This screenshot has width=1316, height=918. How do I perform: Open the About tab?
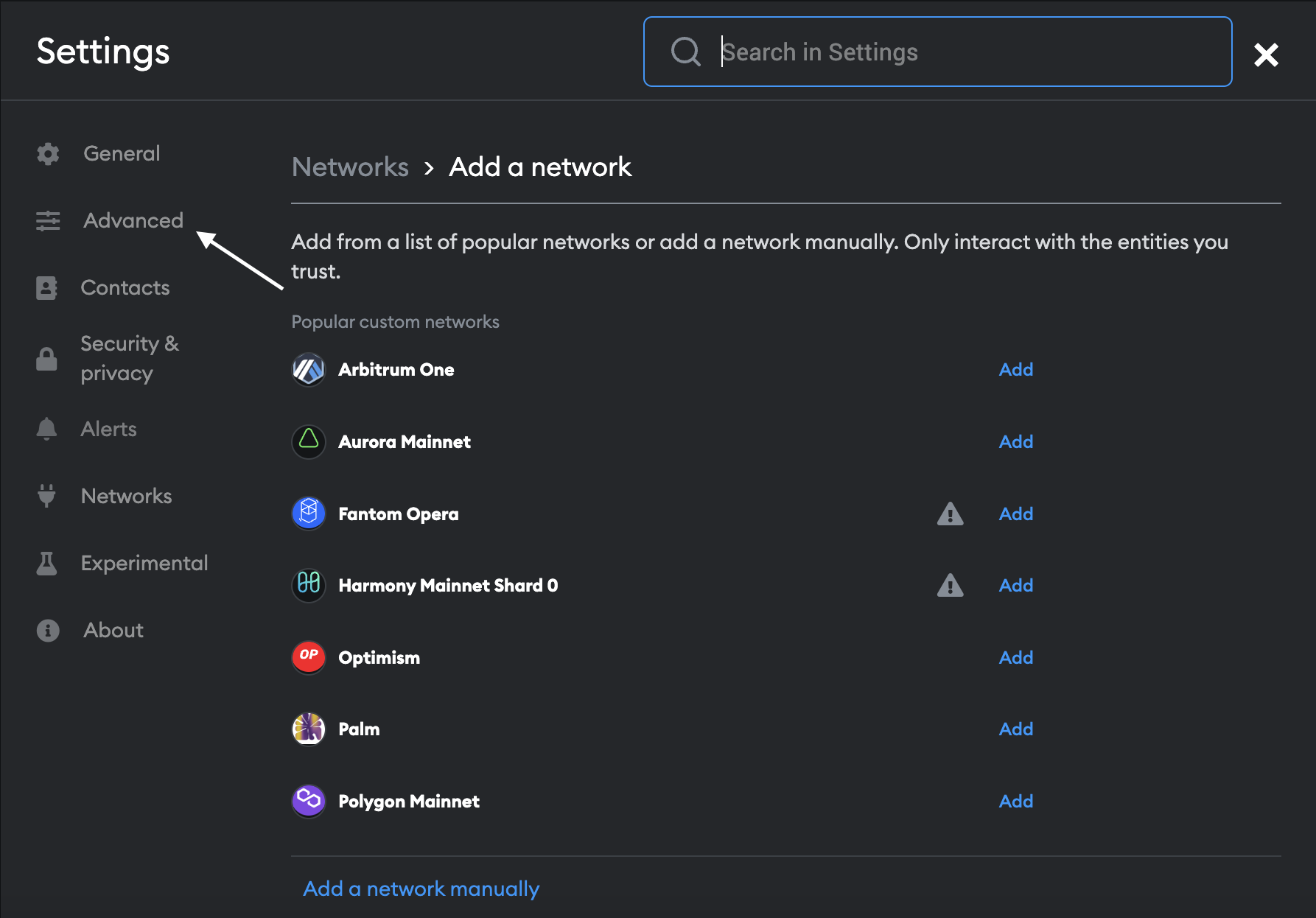tap(113, 630)
